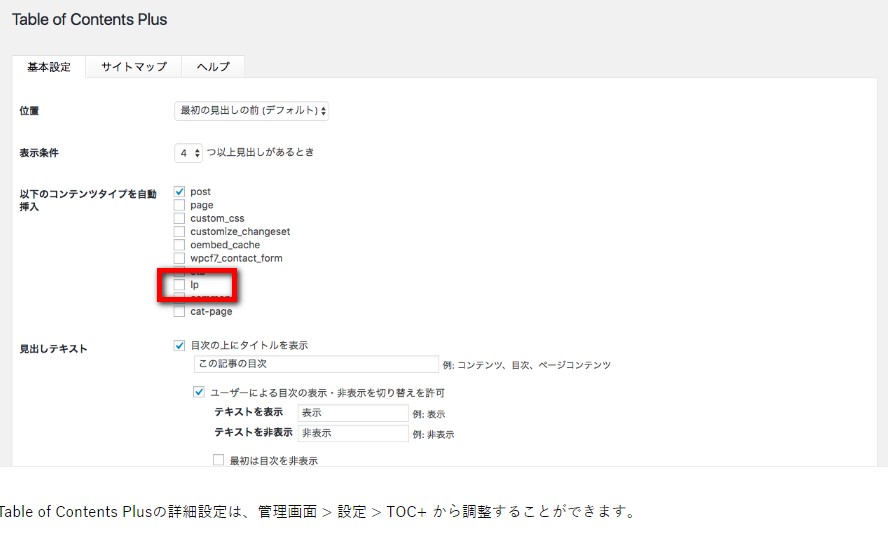Check the cat-page checkbox
The width and height of the screenshot is (888, 541).
[180, 311]
